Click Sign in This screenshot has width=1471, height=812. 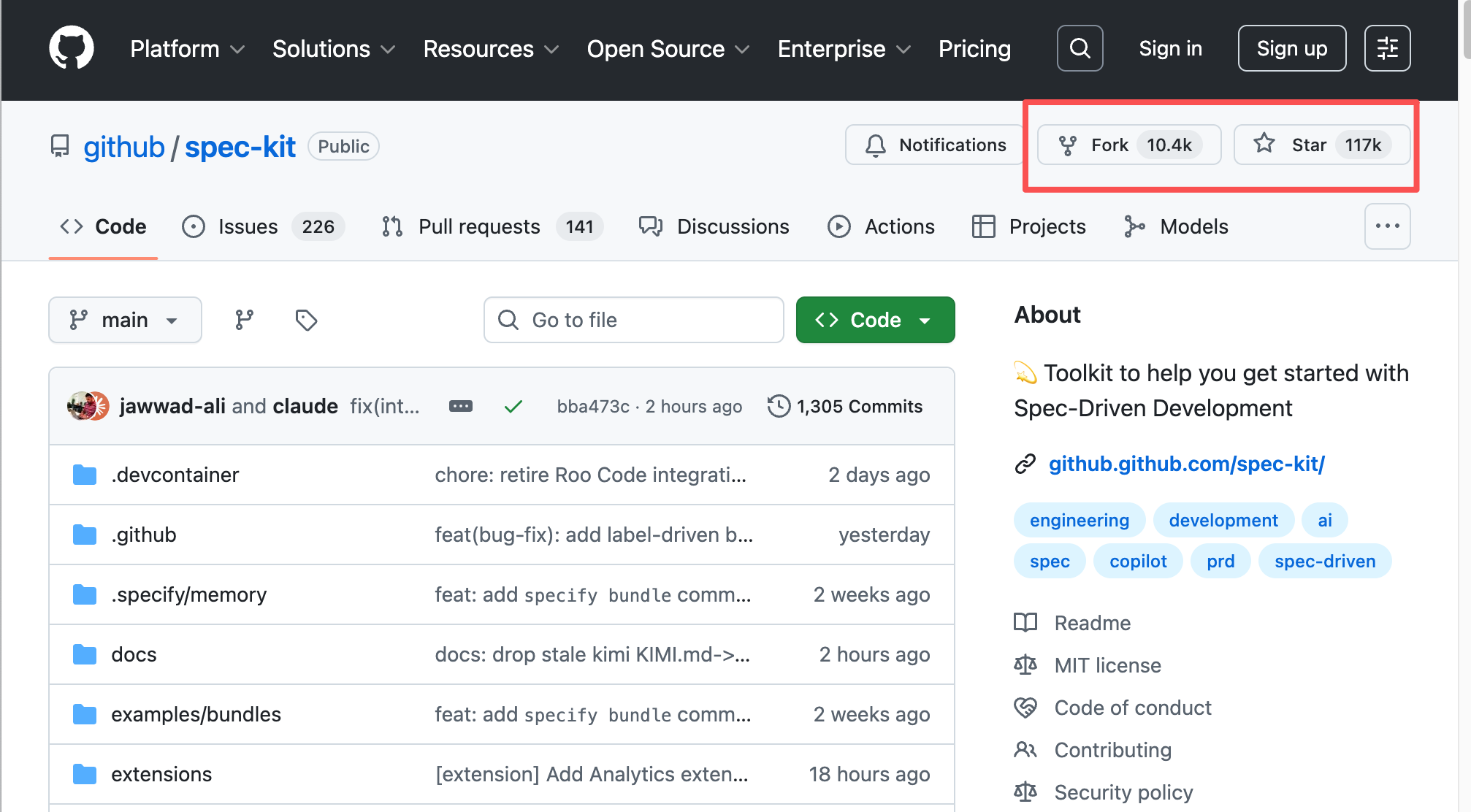coord(1170,48)
